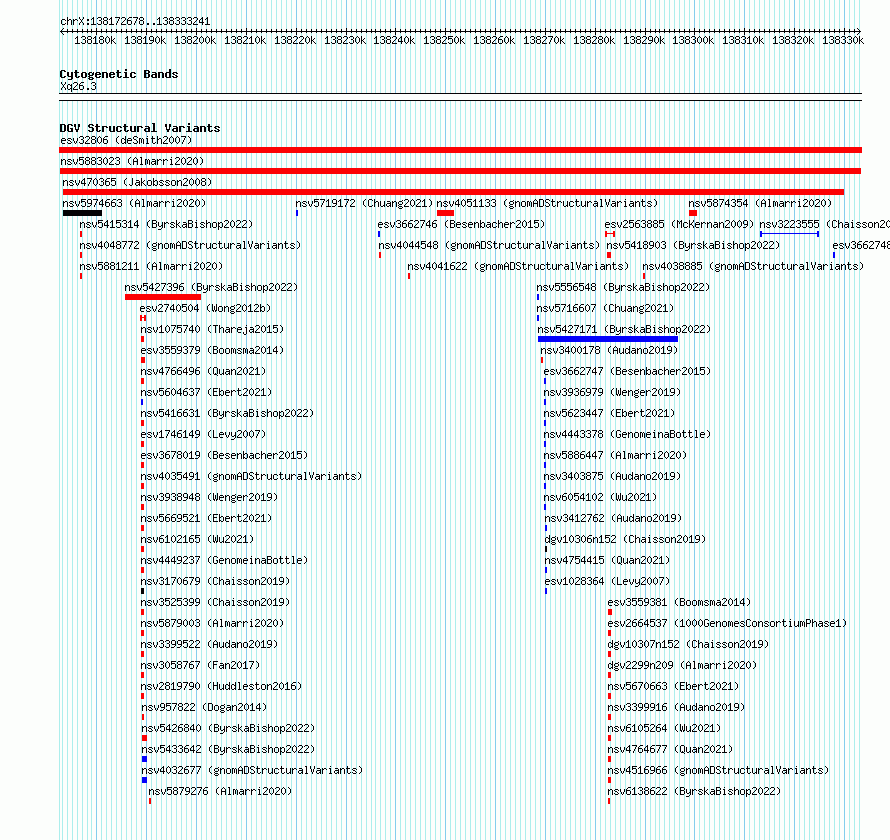Viewport: 890px width, 840px height.
Task: Open nsv470365 (Jakobsson2008) variant label
Action: tap(137, 182)
